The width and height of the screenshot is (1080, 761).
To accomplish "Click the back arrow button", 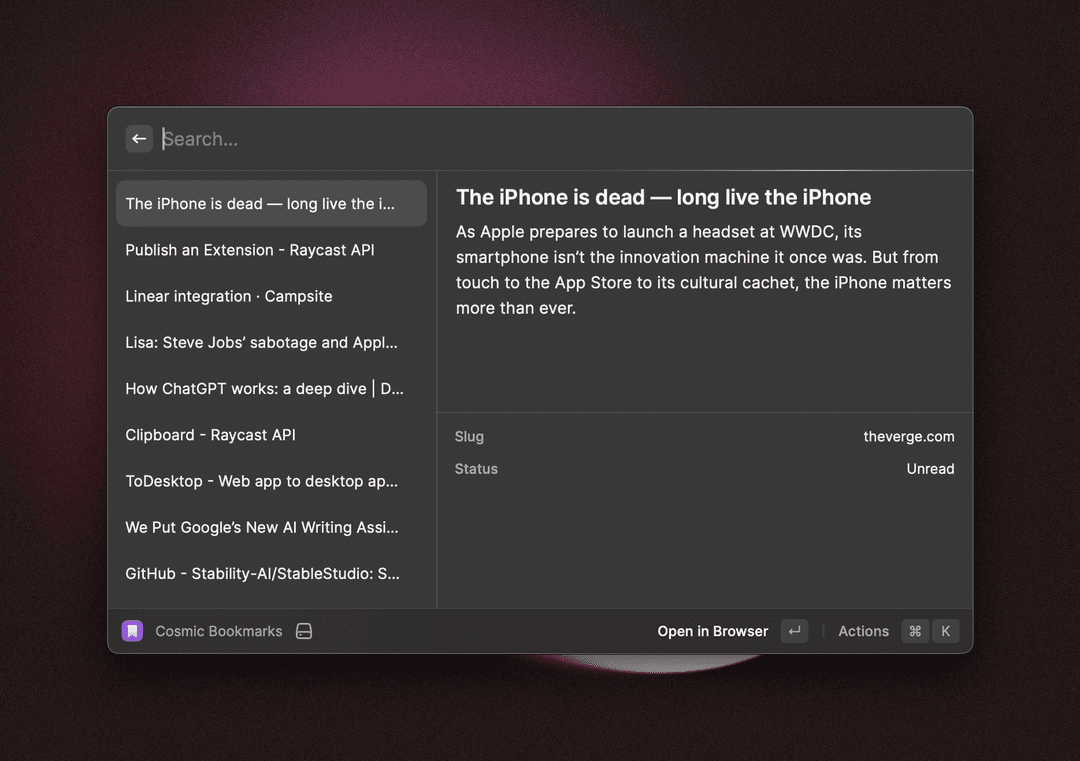I will [x=139, y=138].
